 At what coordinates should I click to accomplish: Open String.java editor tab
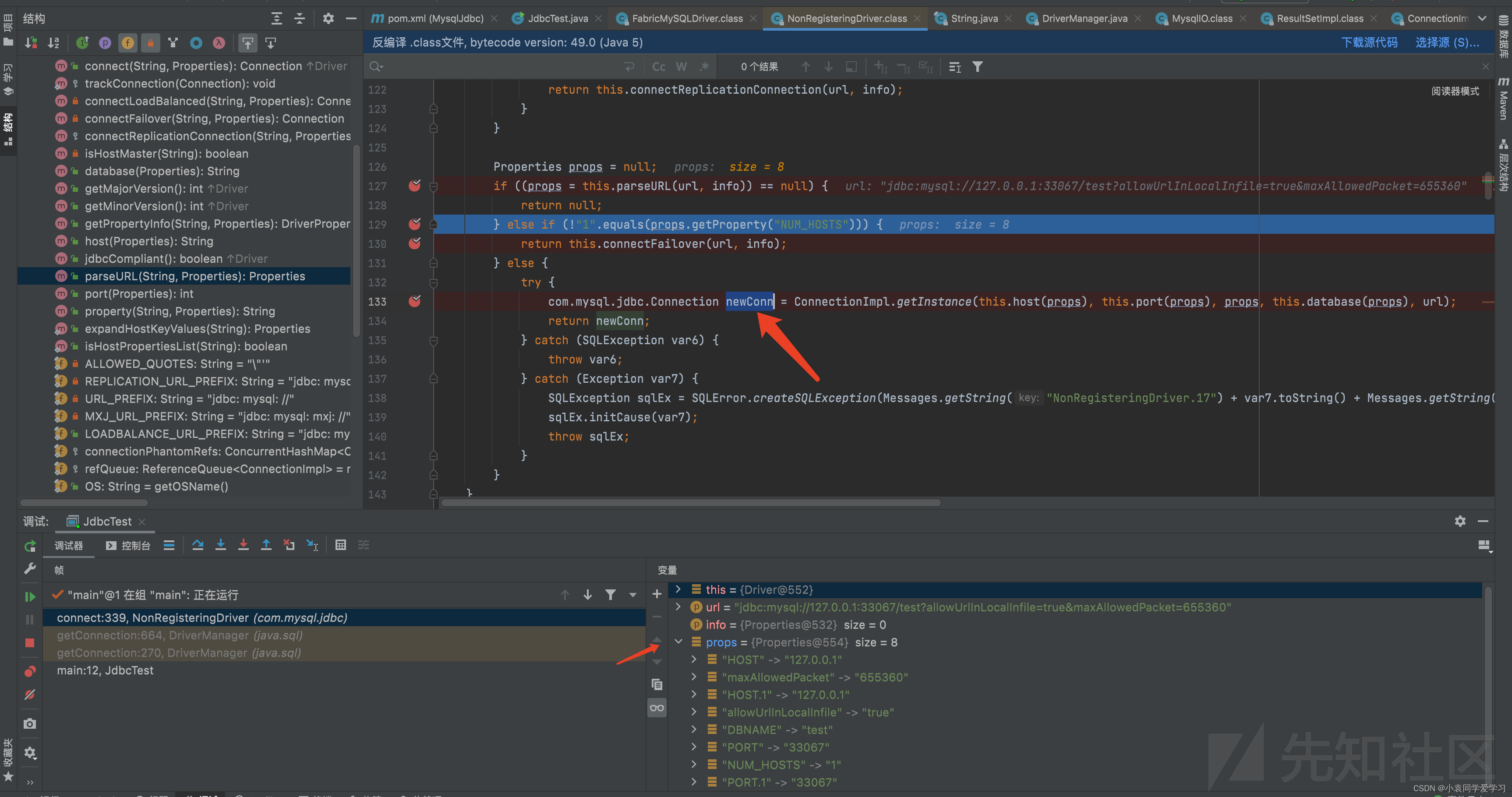click(974, 18)
